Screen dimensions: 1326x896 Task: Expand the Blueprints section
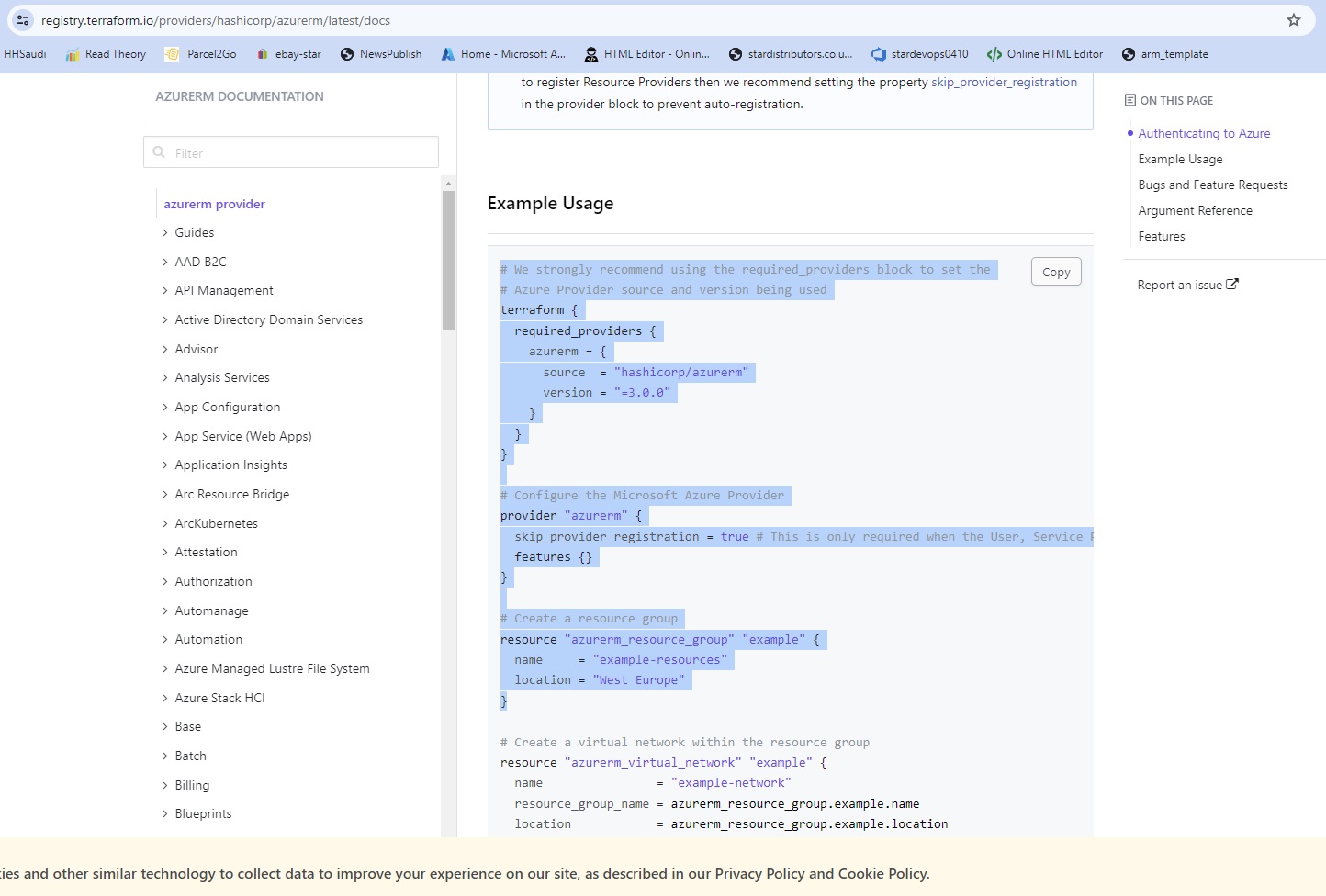click(165, 814)
